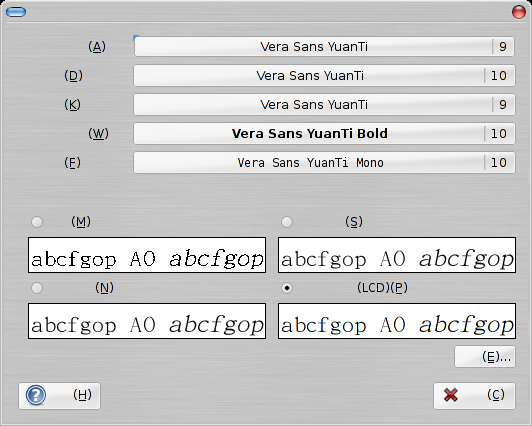The image size is (532, 426).
Task: Click the (M) font rendering preview sample
Action: coord(147,255)
